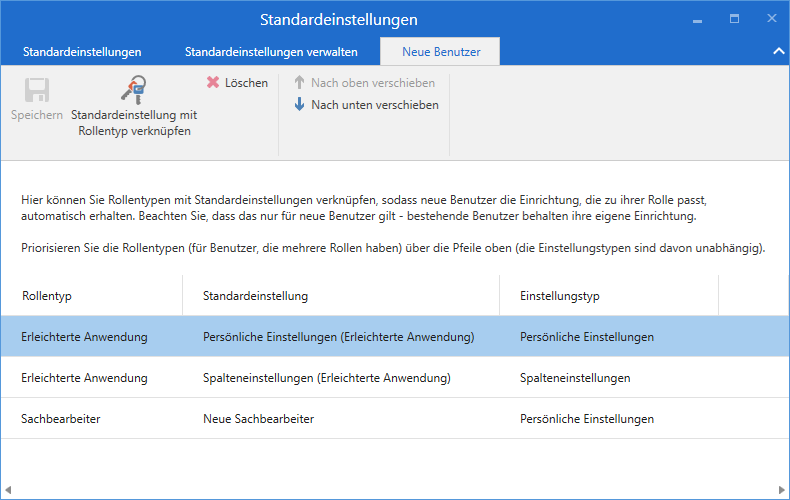Select Erleichterte Anwendung in Spalteneinstellungen row
This screenshot has width=790, height=500.
84,378
